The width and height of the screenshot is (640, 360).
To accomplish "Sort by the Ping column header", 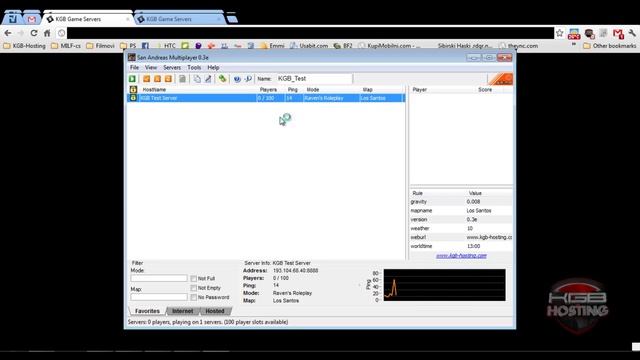I will (x=294, y=89).
